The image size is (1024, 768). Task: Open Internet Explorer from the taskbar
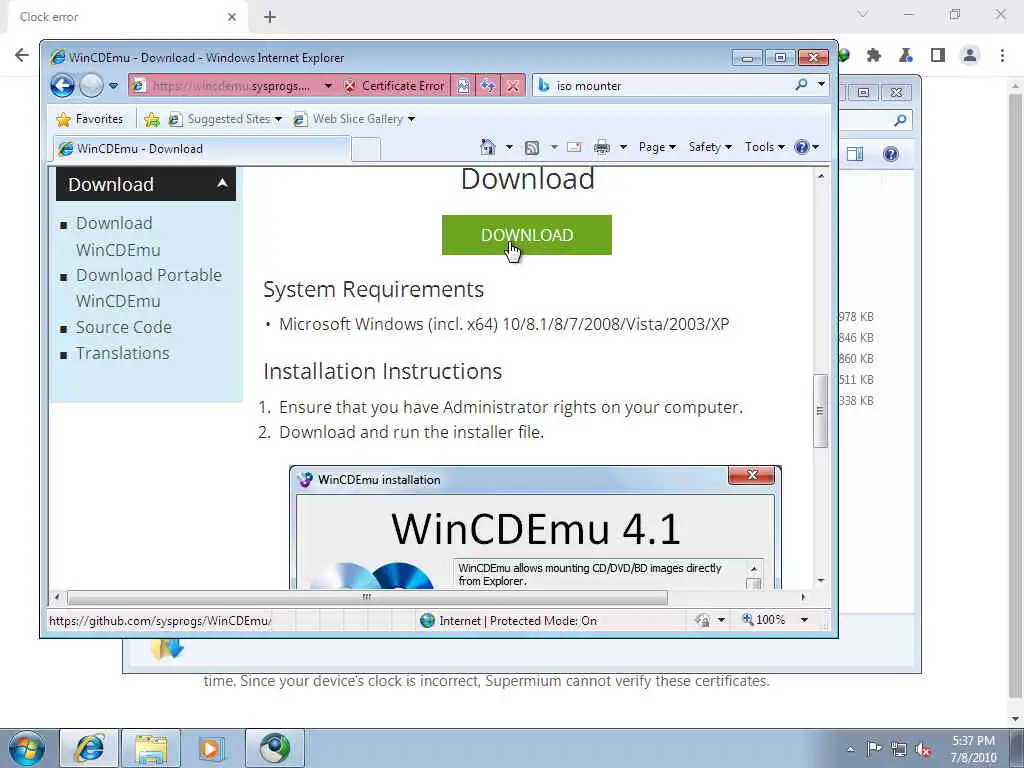(89, 748)
